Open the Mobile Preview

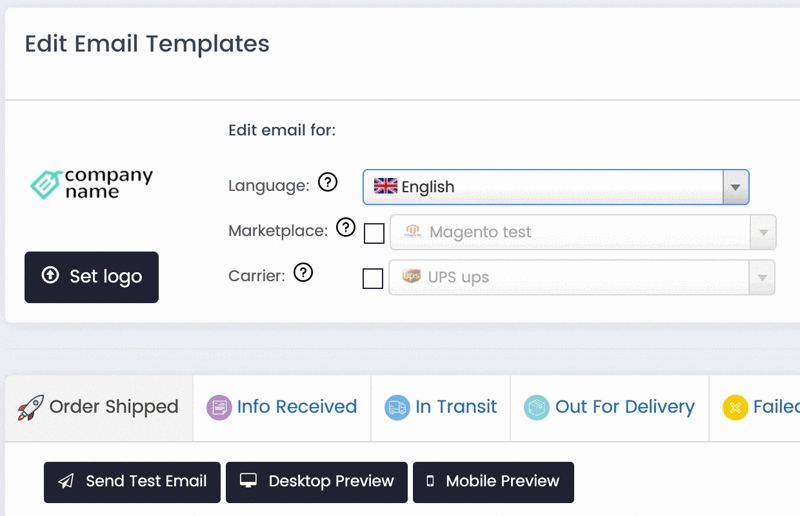493,482
